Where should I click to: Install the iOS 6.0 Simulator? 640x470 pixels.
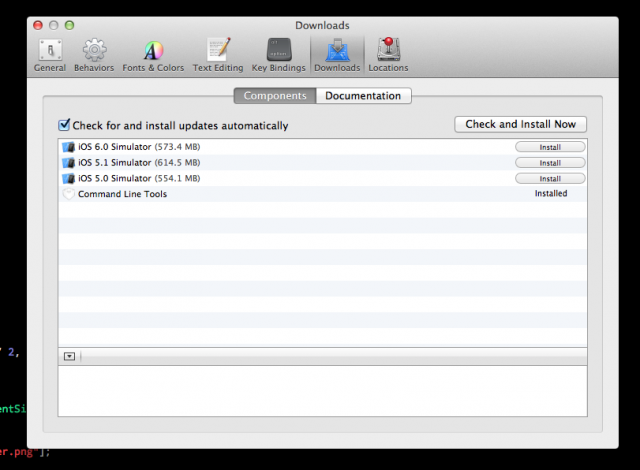[549, 147]
